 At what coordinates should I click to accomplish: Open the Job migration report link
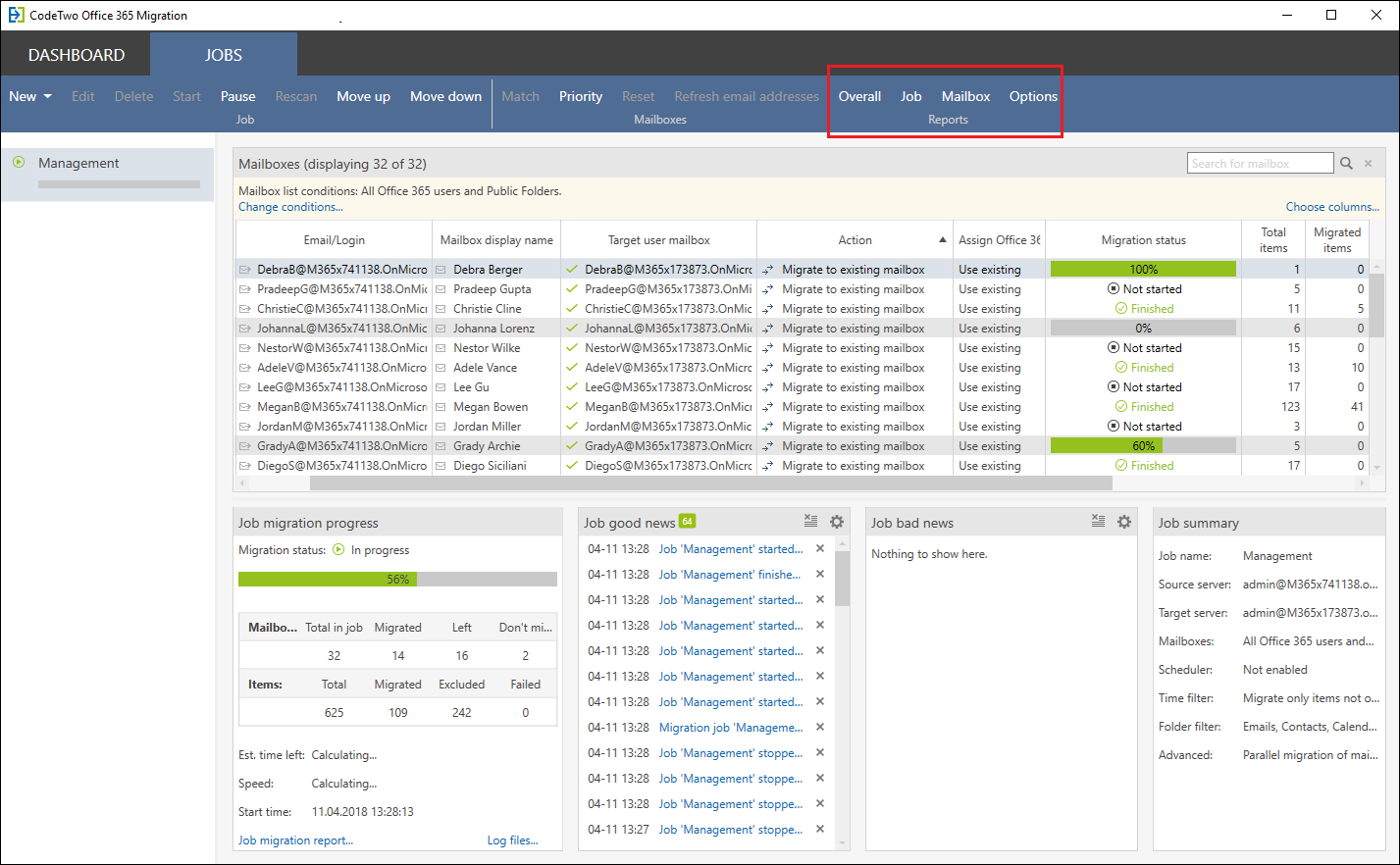[x=295, y=840]
